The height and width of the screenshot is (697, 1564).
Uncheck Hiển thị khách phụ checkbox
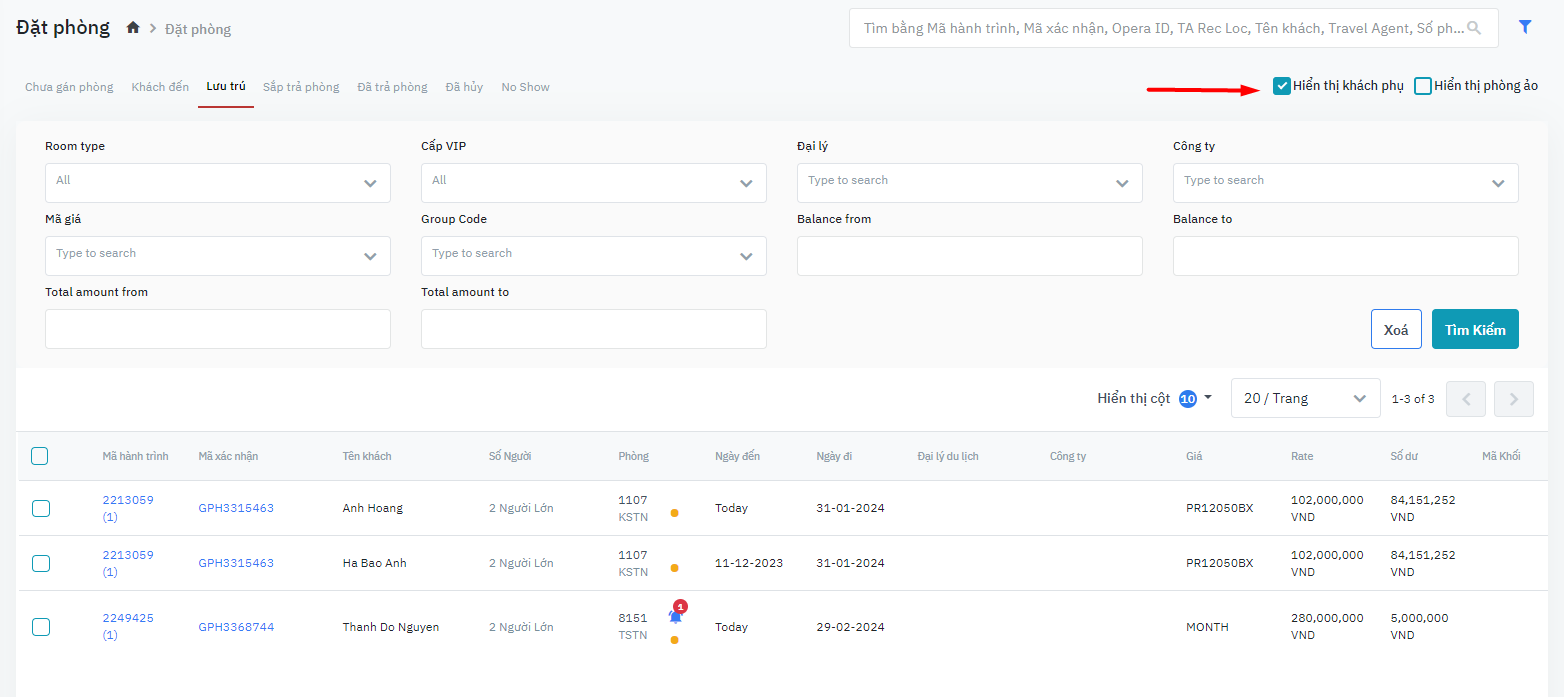pyautogui.click(x=1281, y=86)
